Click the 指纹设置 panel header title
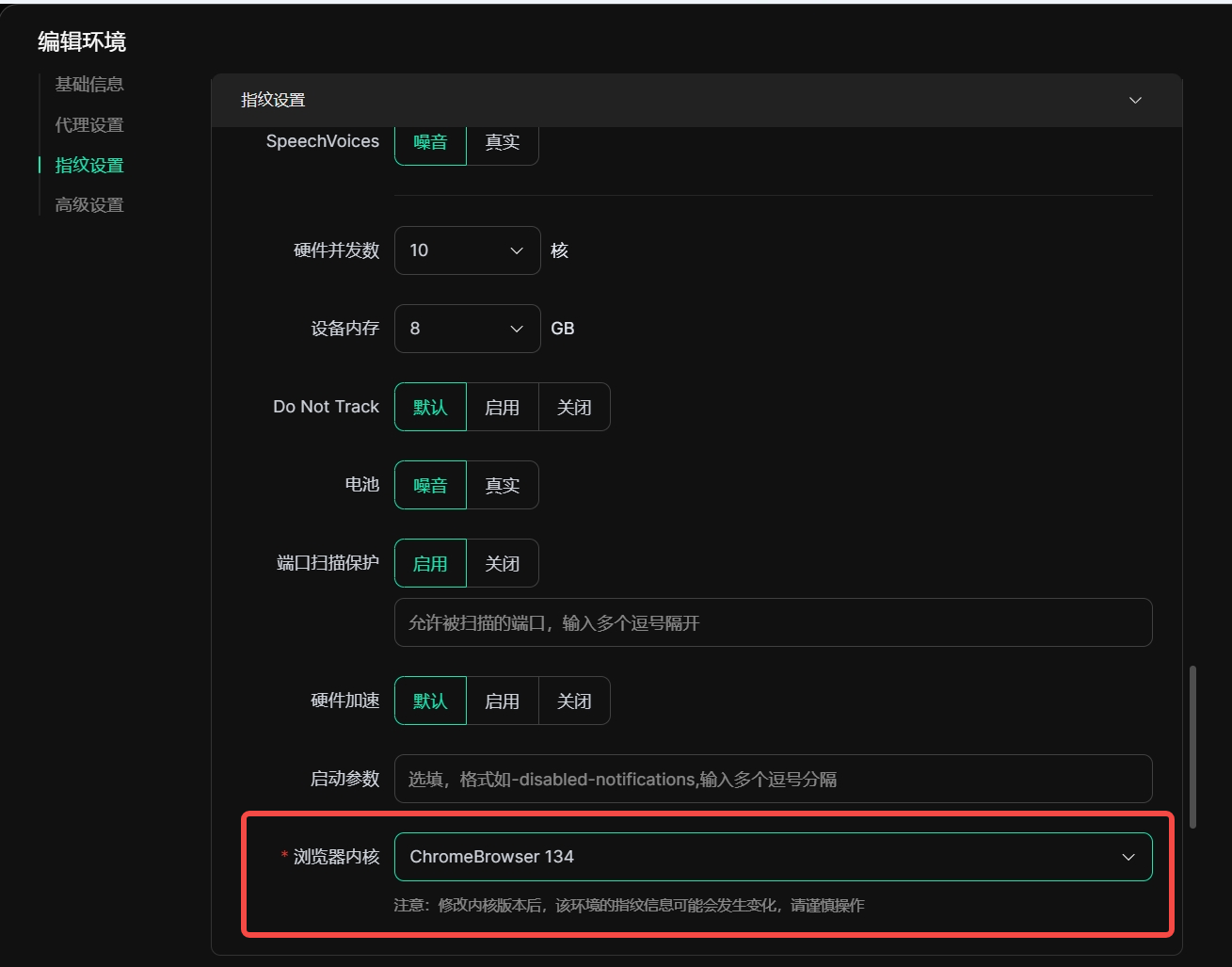The image size is (1232, 967). (273, 100)
